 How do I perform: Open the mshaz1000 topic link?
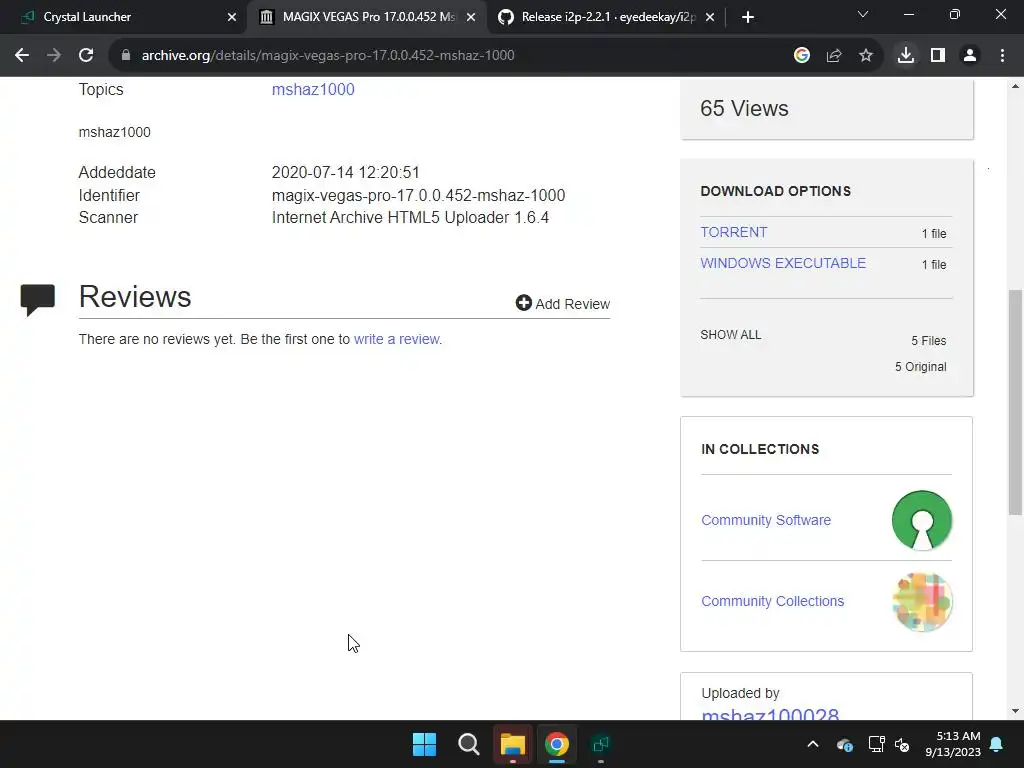click(x=313, y=89)
